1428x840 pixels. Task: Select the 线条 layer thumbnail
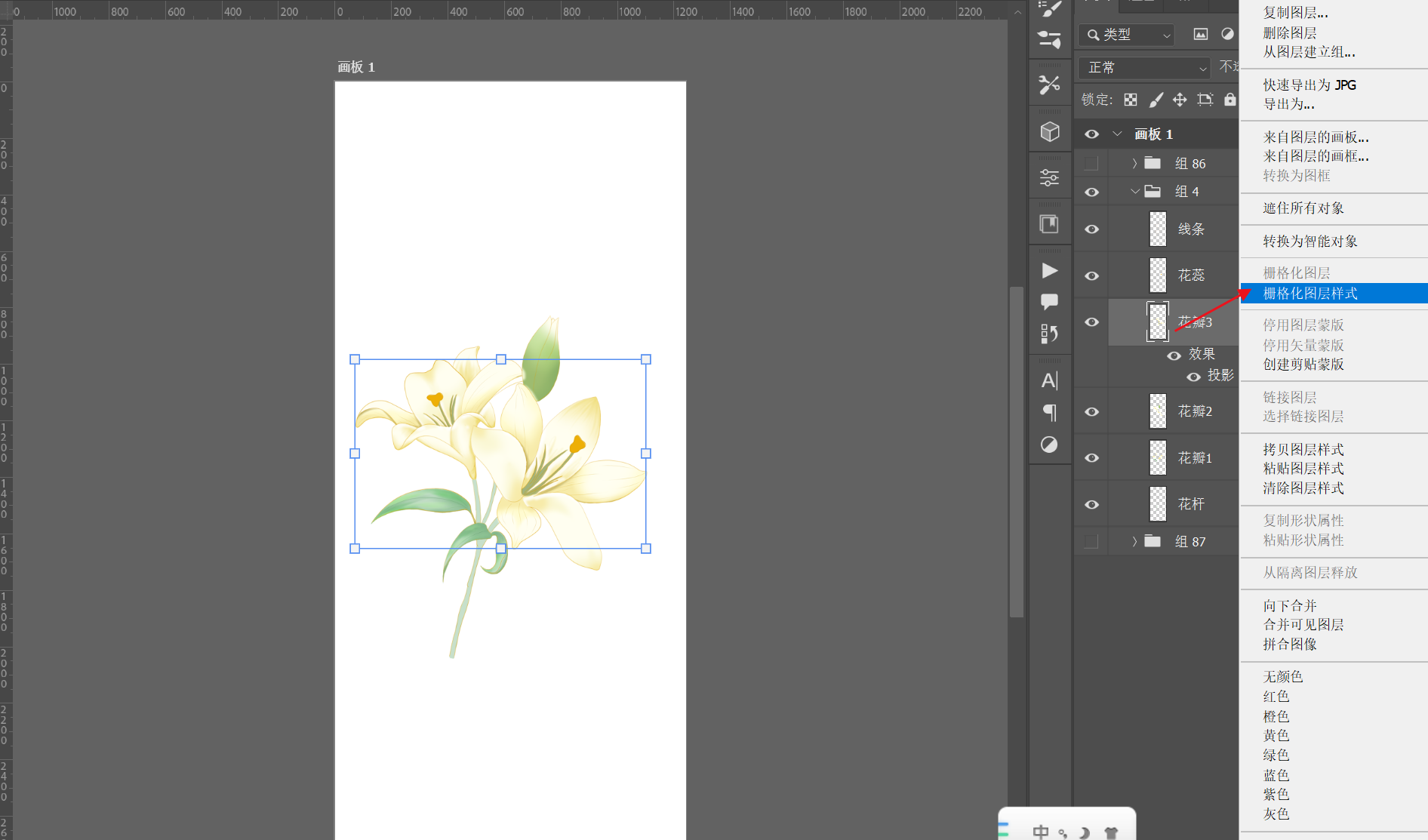point(1158,229)
